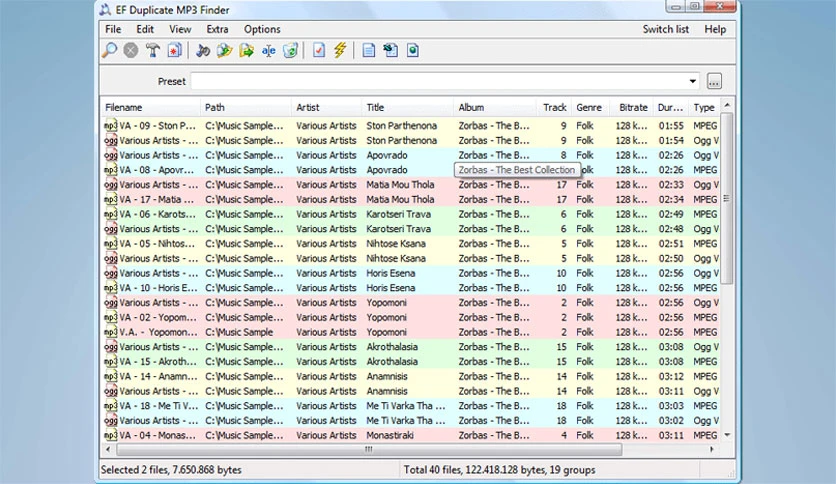The width and height of the screenshot is (836, 484).
Task: Start search with the magnifying glass icon
Action: 109,51
